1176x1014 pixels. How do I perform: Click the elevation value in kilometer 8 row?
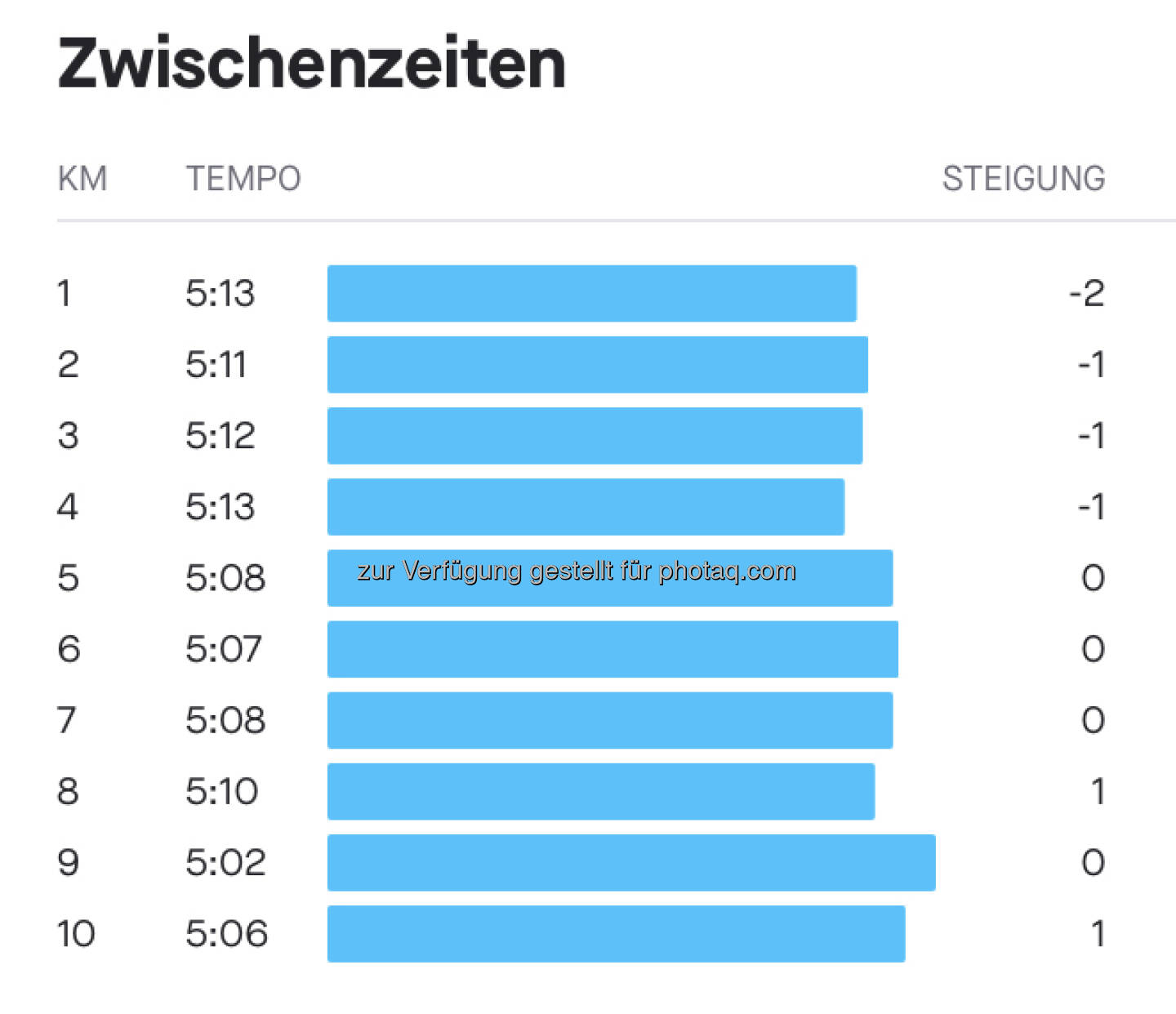point(1098,791)
